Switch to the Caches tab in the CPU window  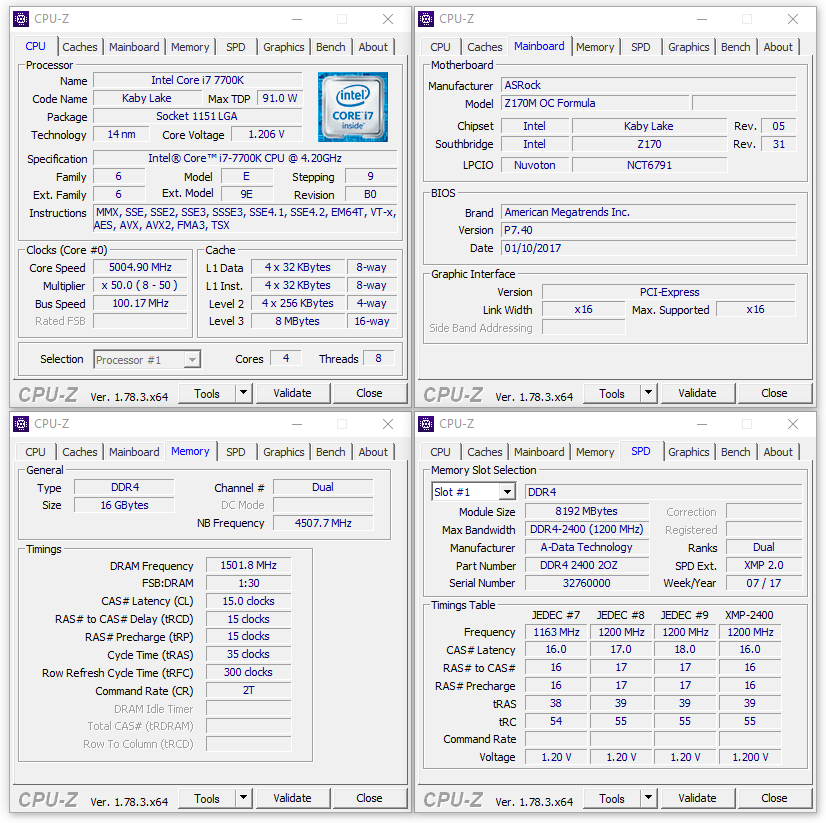pos(80,47)
